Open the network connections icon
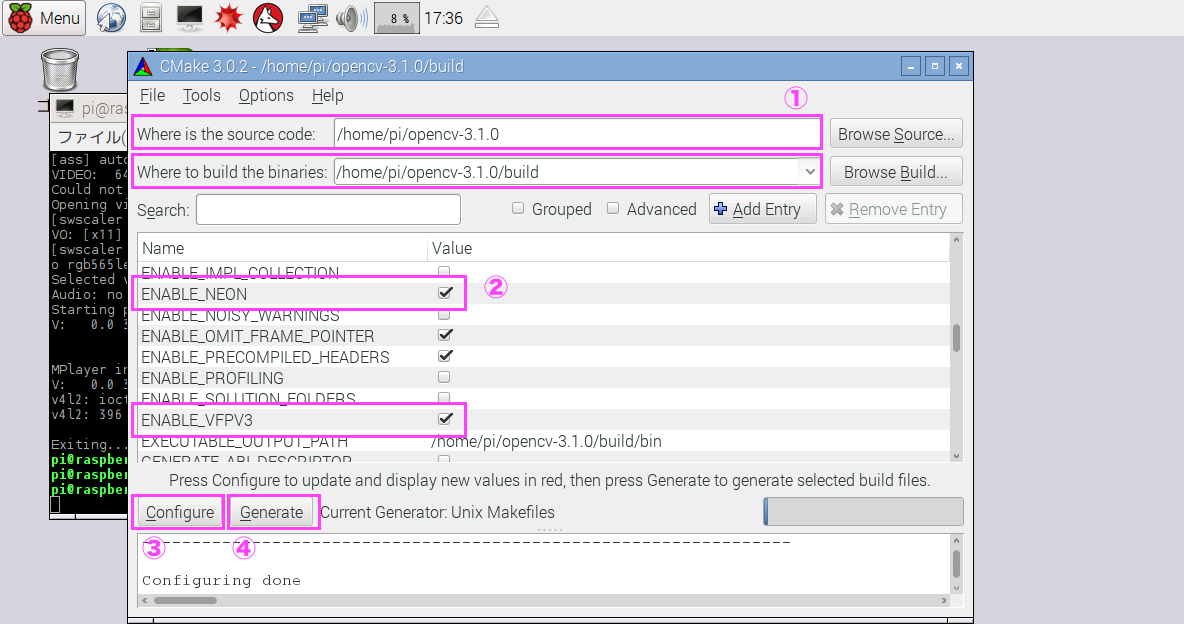This screenshot has height=624, width=1184. (x=313, y=18)
